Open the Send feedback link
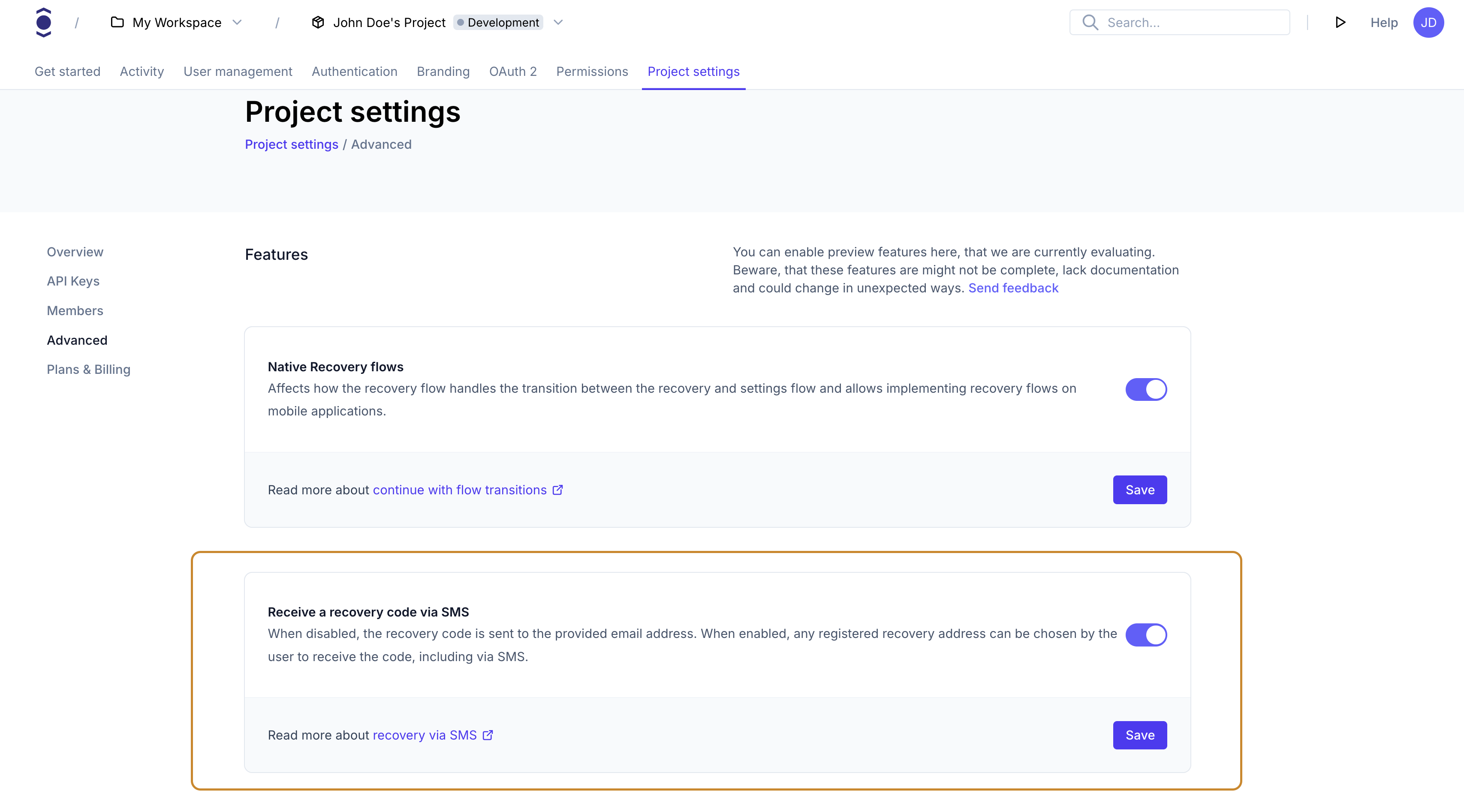 click(x=1013, y=288)
